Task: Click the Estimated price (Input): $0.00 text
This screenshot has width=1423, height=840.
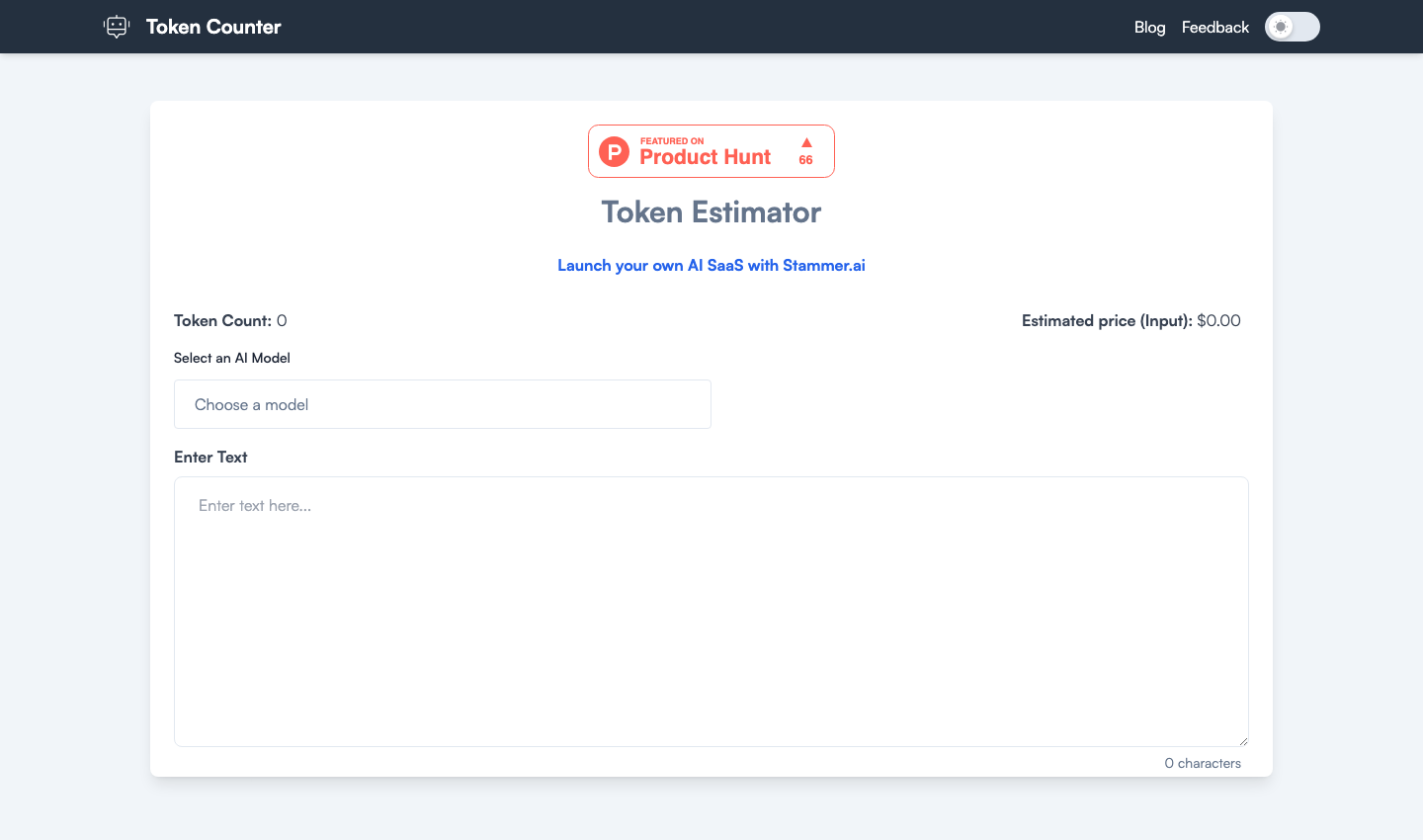Action: [1131, 320]
